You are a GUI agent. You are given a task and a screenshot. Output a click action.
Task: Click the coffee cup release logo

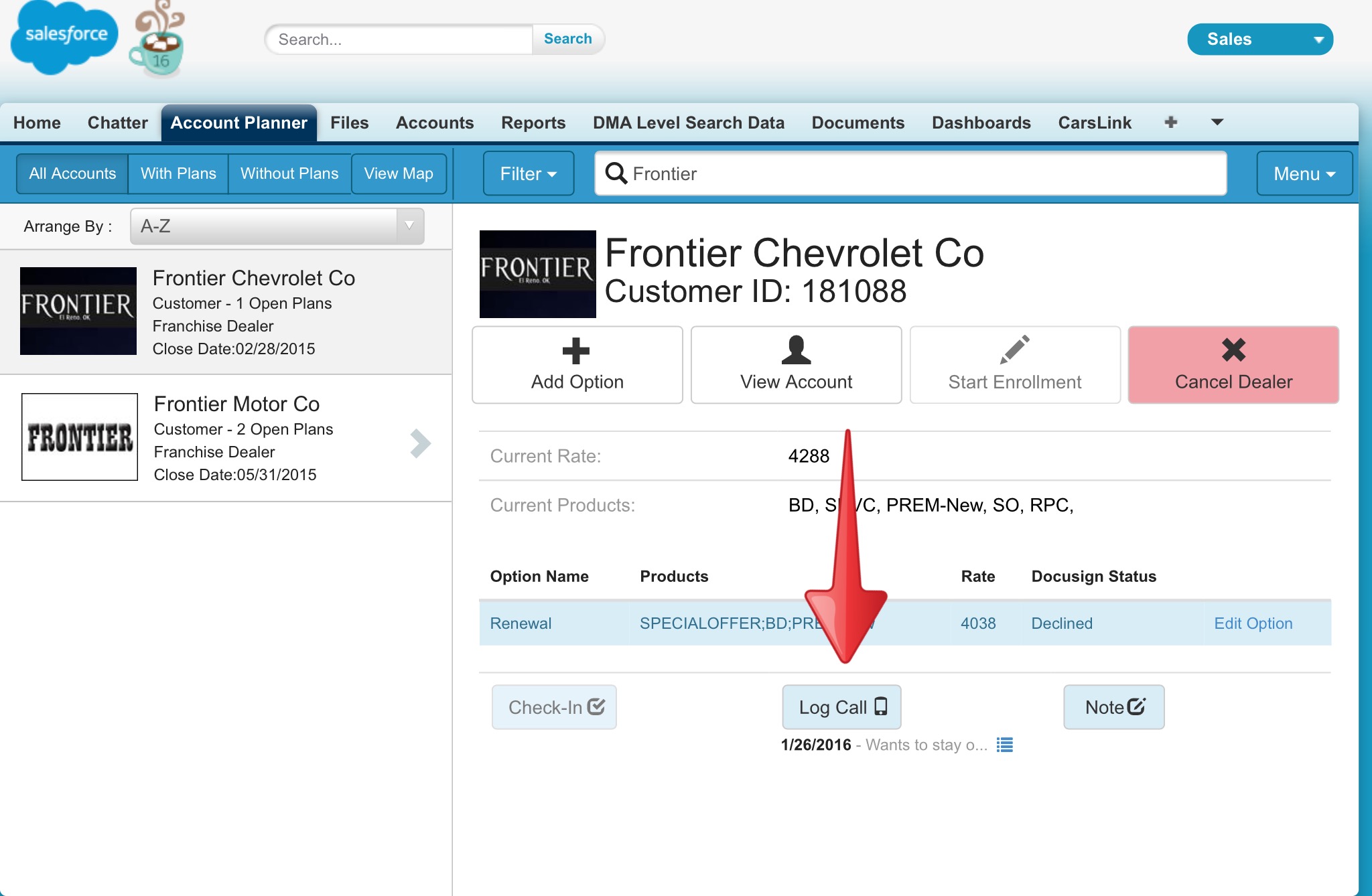pyautogui.click(x=158, y=42)
